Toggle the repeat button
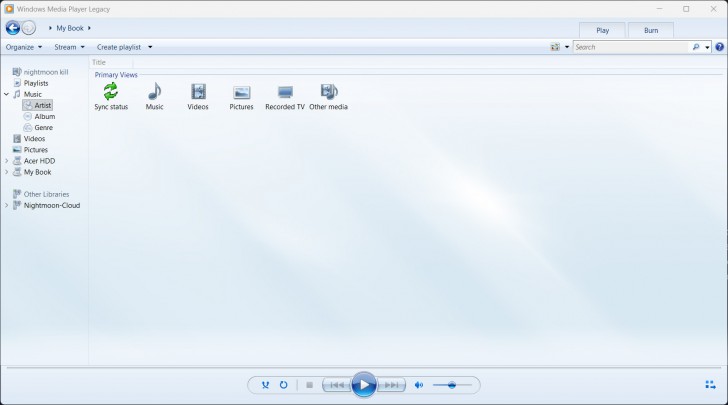The height and width of the screenshot is (405, 728). [x=283, y=385]
